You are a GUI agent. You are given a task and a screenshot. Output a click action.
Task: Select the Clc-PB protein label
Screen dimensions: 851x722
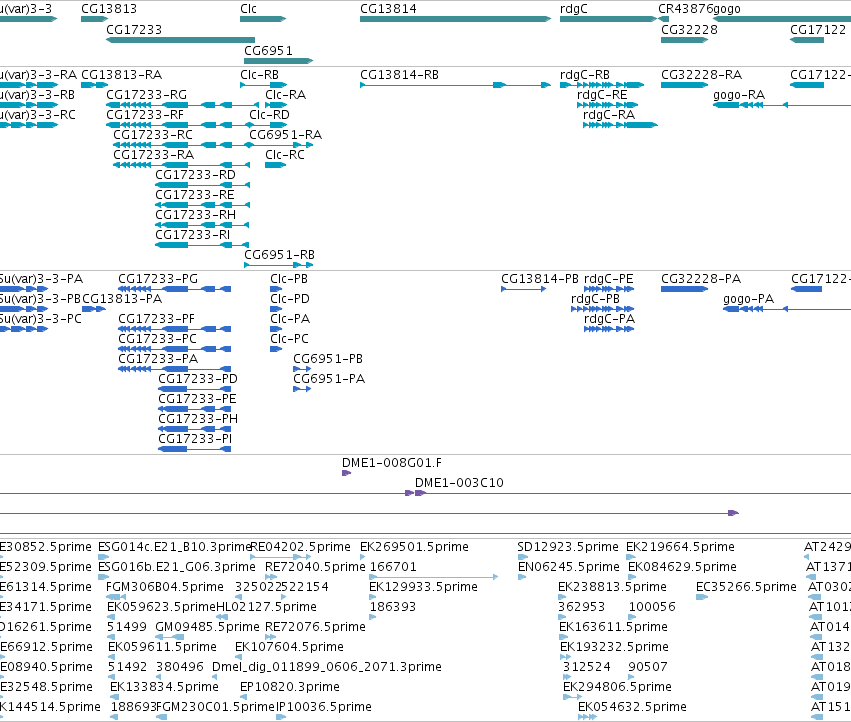[x=289, y=278]
